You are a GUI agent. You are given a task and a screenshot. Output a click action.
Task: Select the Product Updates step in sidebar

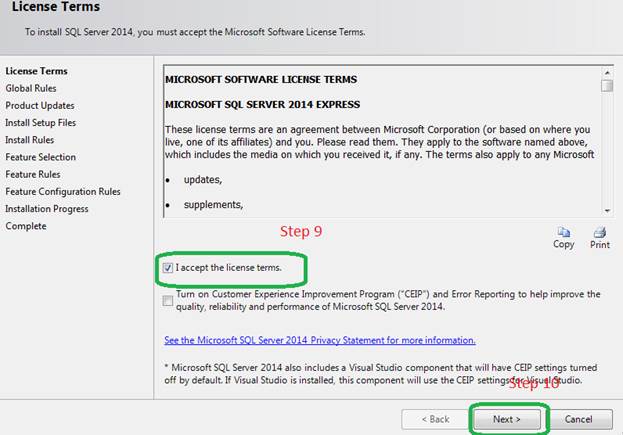[40, 106]
